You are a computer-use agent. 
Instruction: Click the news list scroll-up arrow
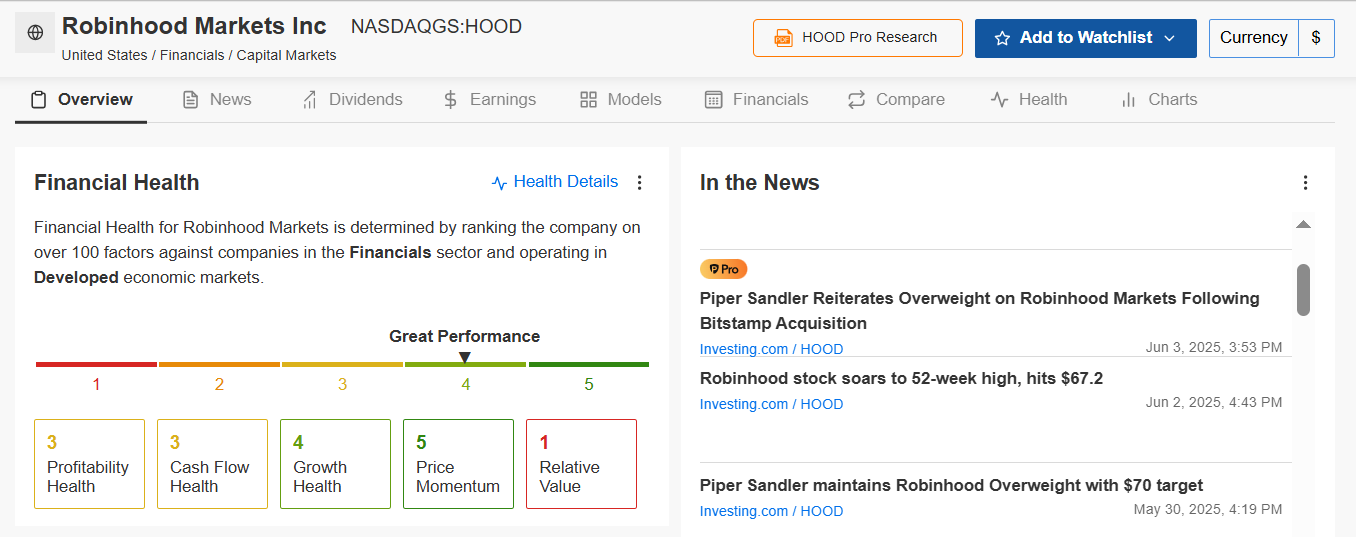1303,224
